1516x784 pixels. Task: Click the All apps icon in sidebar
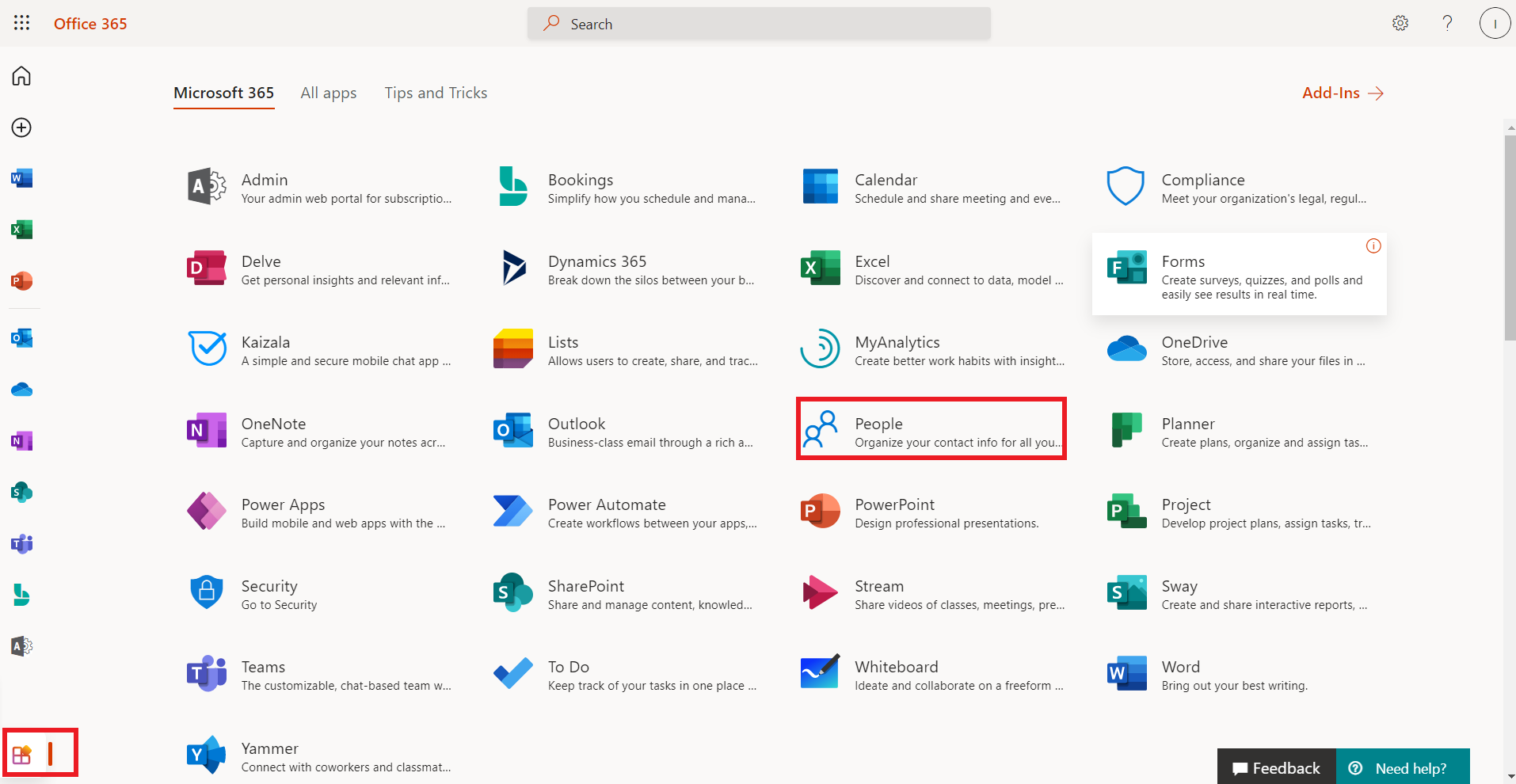tap(22, 755)
